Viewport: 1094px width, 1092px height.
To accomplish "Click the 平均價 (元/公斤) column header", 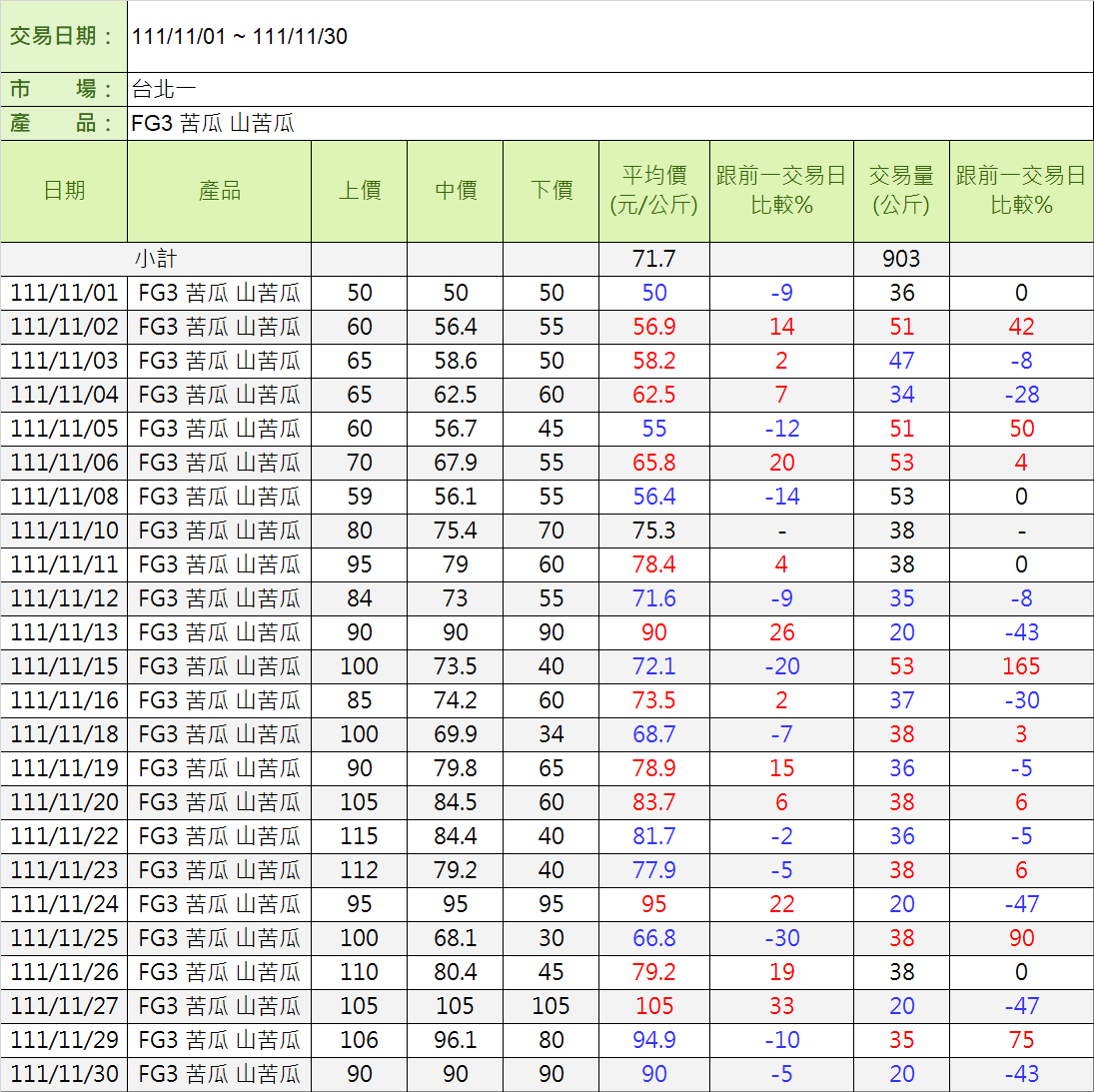I will pos(653,191).
